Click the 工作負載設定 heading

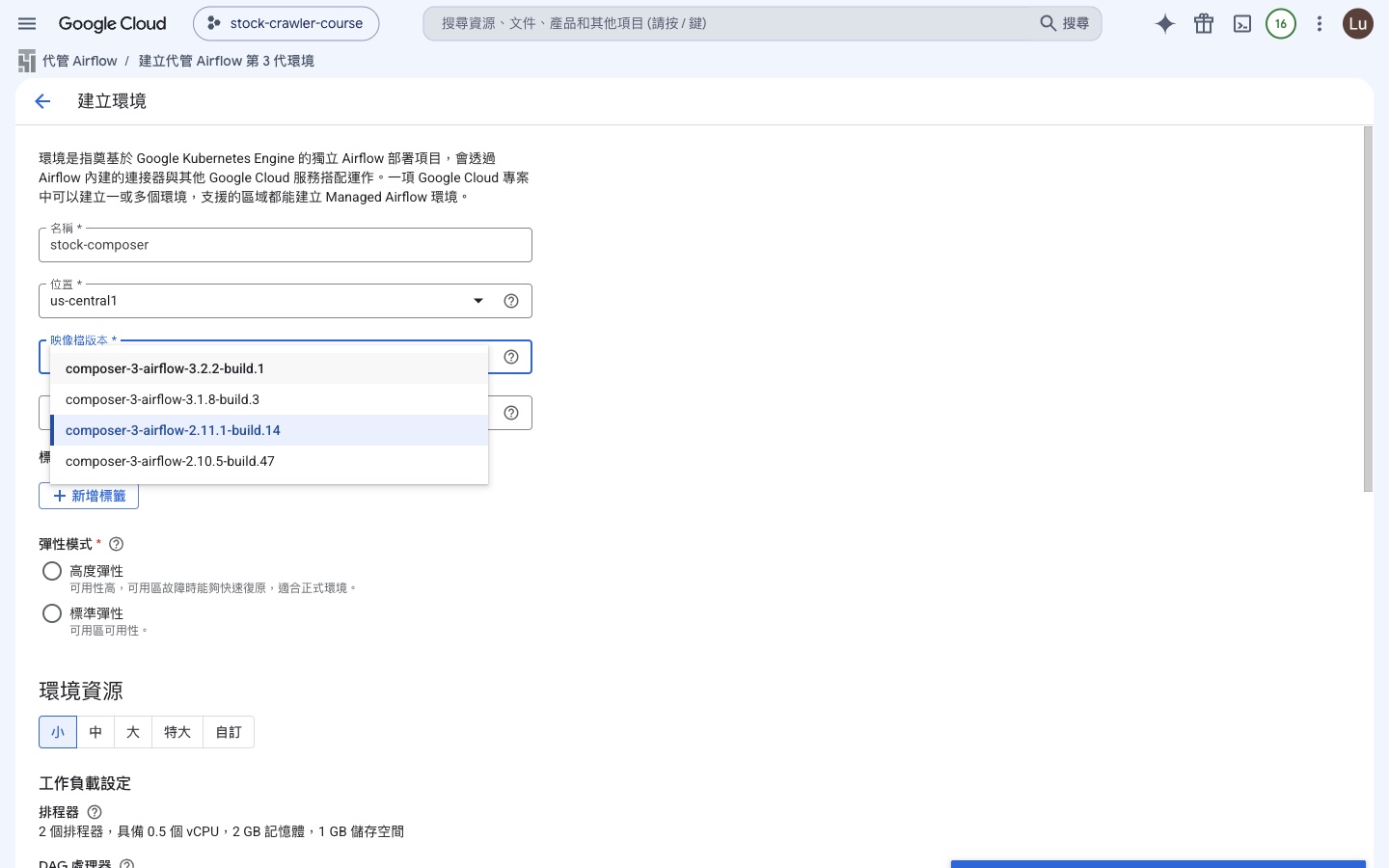[x=85, y=783]
